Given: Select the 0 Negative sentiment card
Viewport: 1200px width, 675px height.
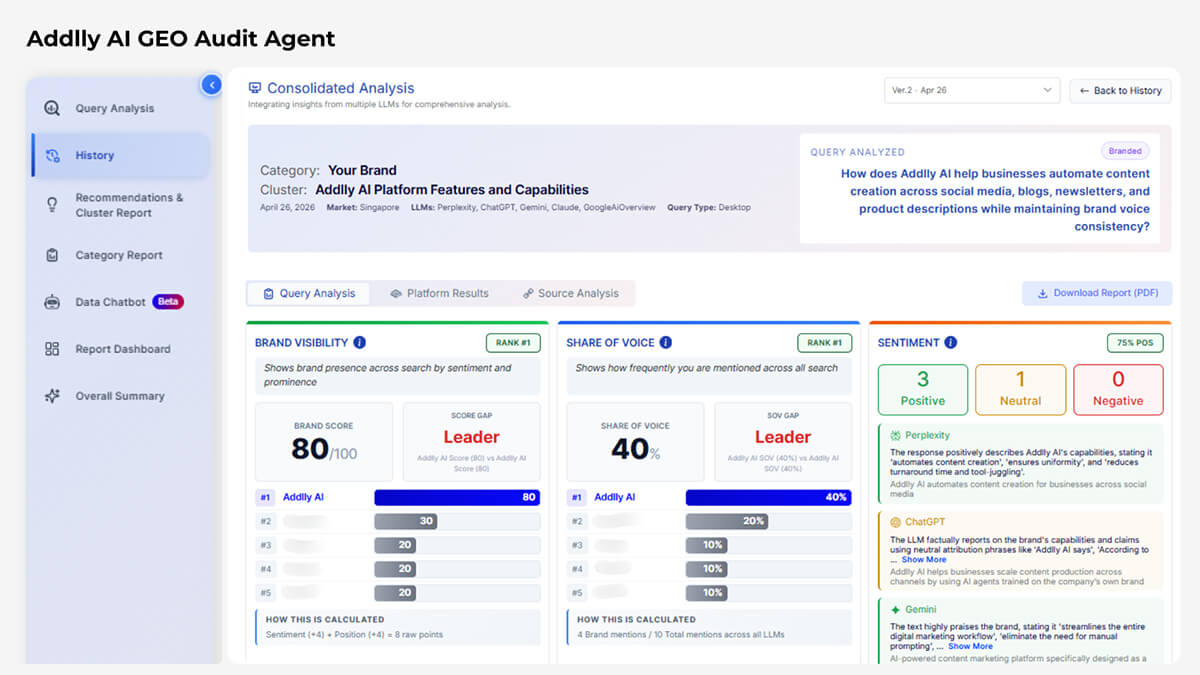Looking at the screenshot, I should point(1118,389).
